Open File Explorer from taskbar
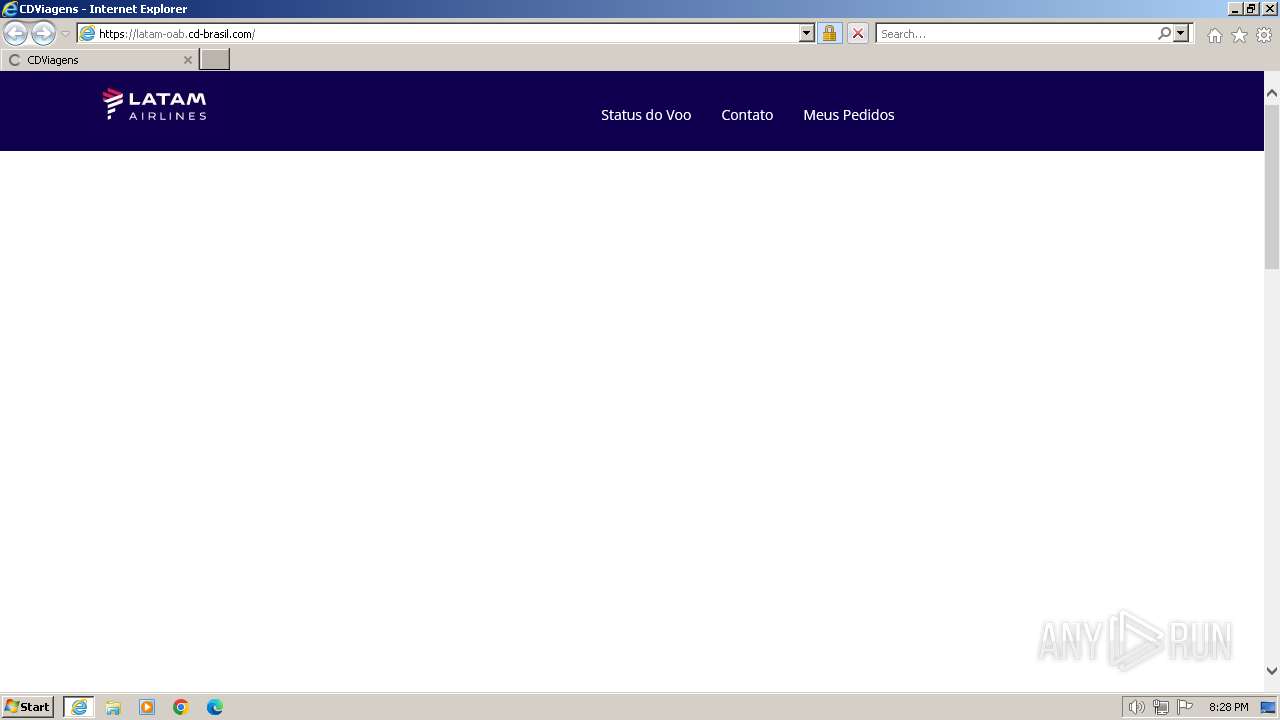 click(113, 707)
